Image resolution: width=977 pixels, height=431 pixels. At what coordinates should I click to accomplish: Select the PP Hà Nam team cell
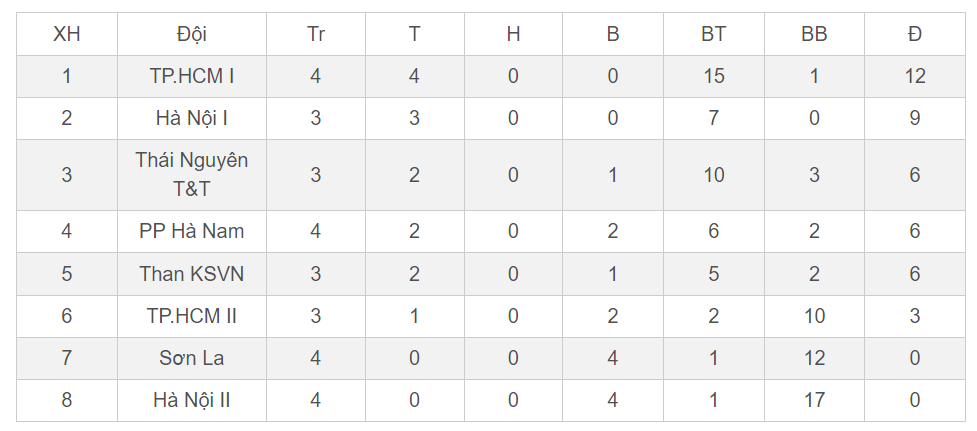pos(192,231)
